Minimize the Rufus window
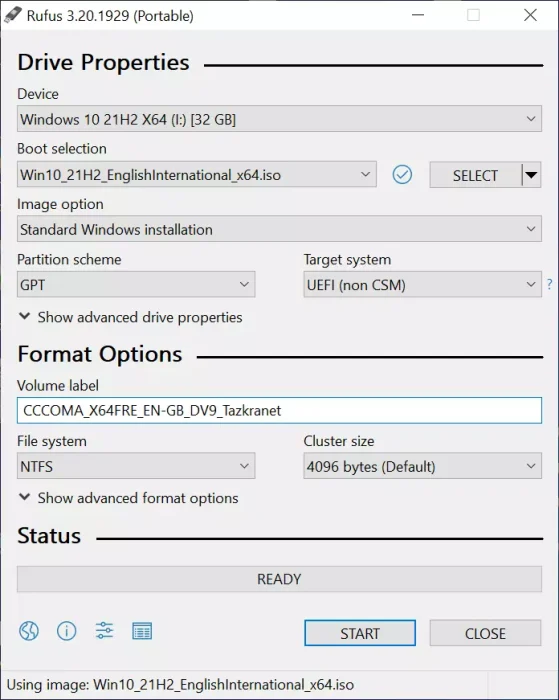559x700 pixels. [x=418, y=15]
